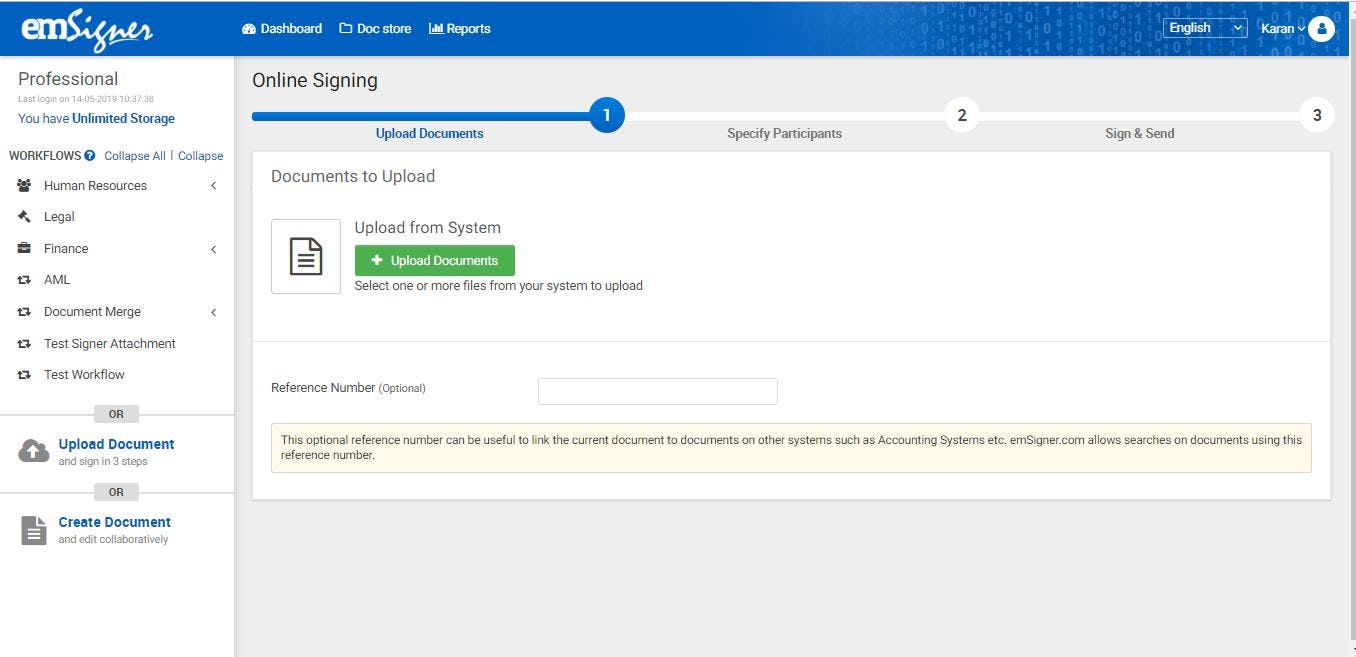Open the English language dropdown
This screenshot has height=657, width=1356.
pyautogui.click(x=1203, y=27)
